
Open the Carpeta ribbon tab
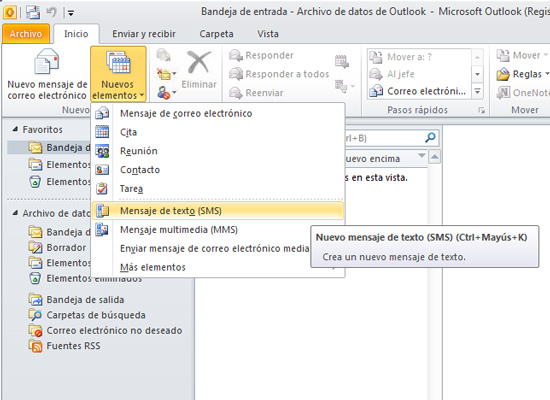click(216, 34)
